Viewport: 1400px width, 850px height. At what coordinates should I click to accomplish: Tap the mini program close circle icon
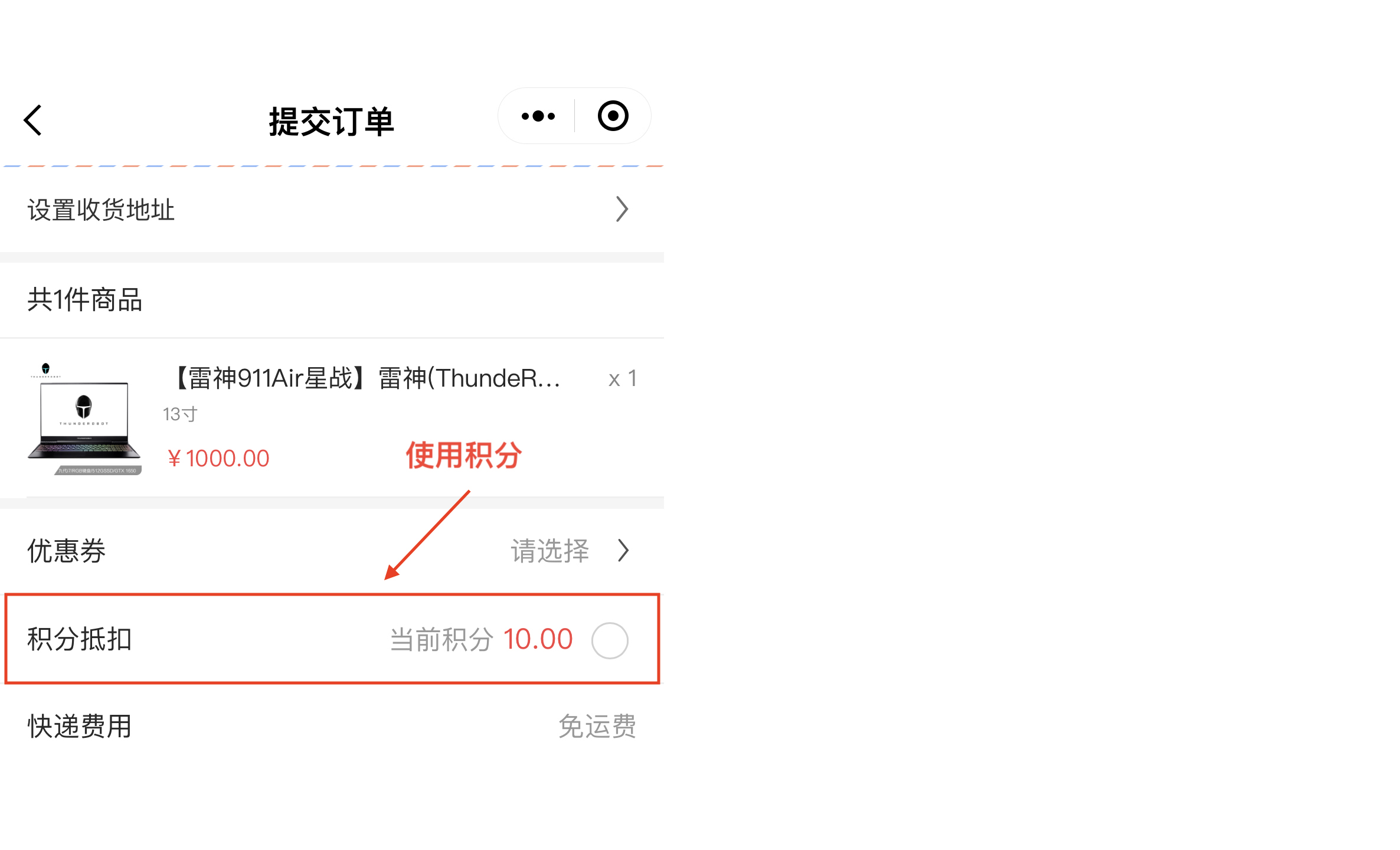point(613,116)
